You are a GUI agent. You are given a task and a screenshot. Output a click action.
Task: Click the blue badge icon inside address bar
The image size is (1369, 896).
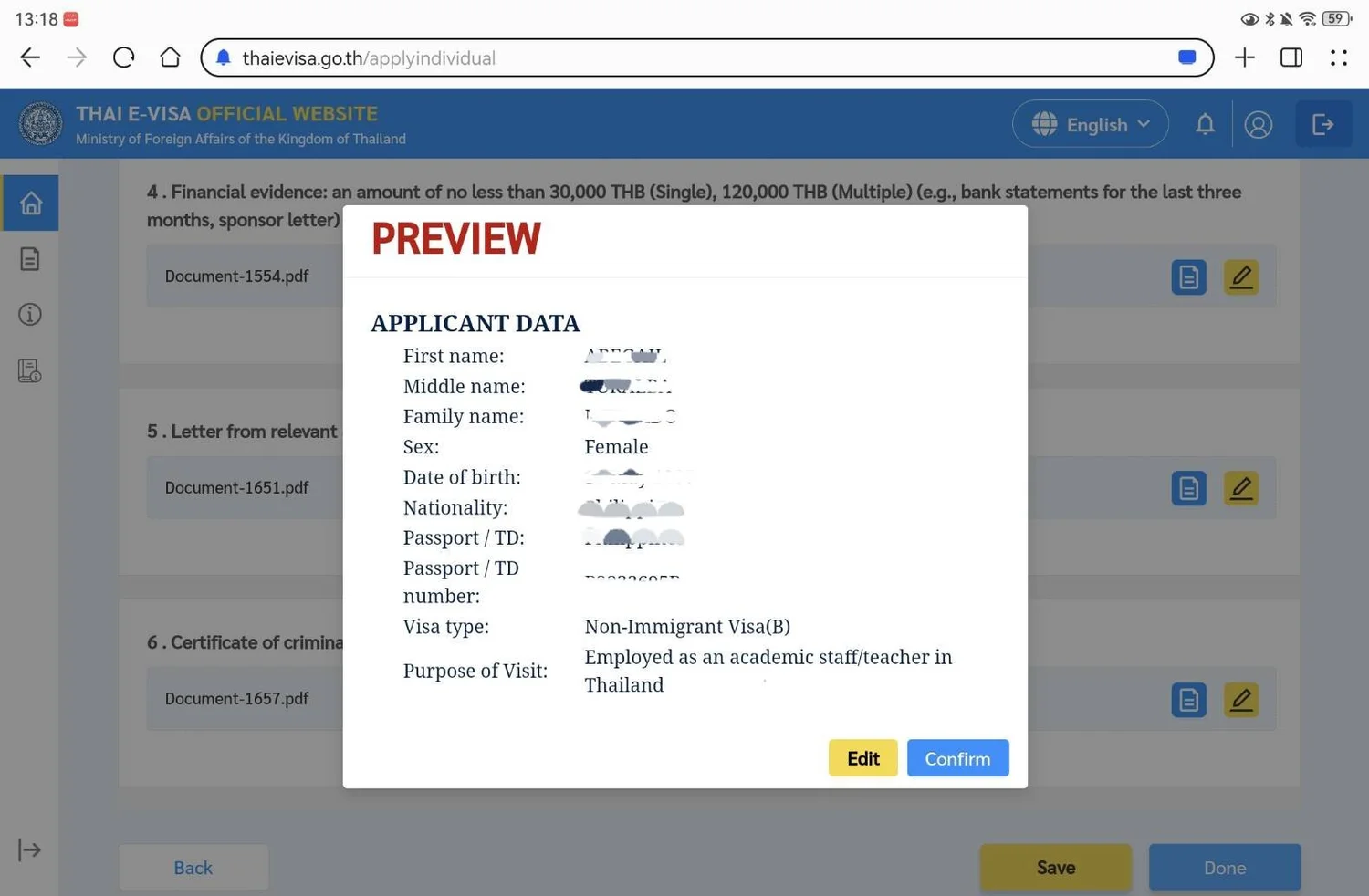click(1186, 57)
